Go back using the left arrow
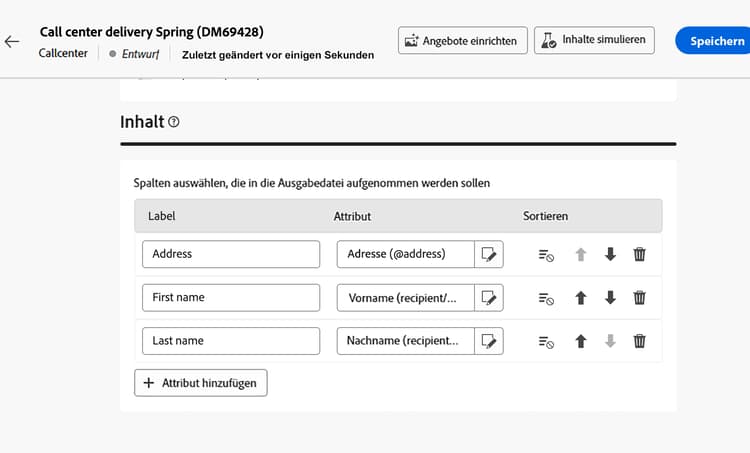The image size is (750, 453). 12,42
